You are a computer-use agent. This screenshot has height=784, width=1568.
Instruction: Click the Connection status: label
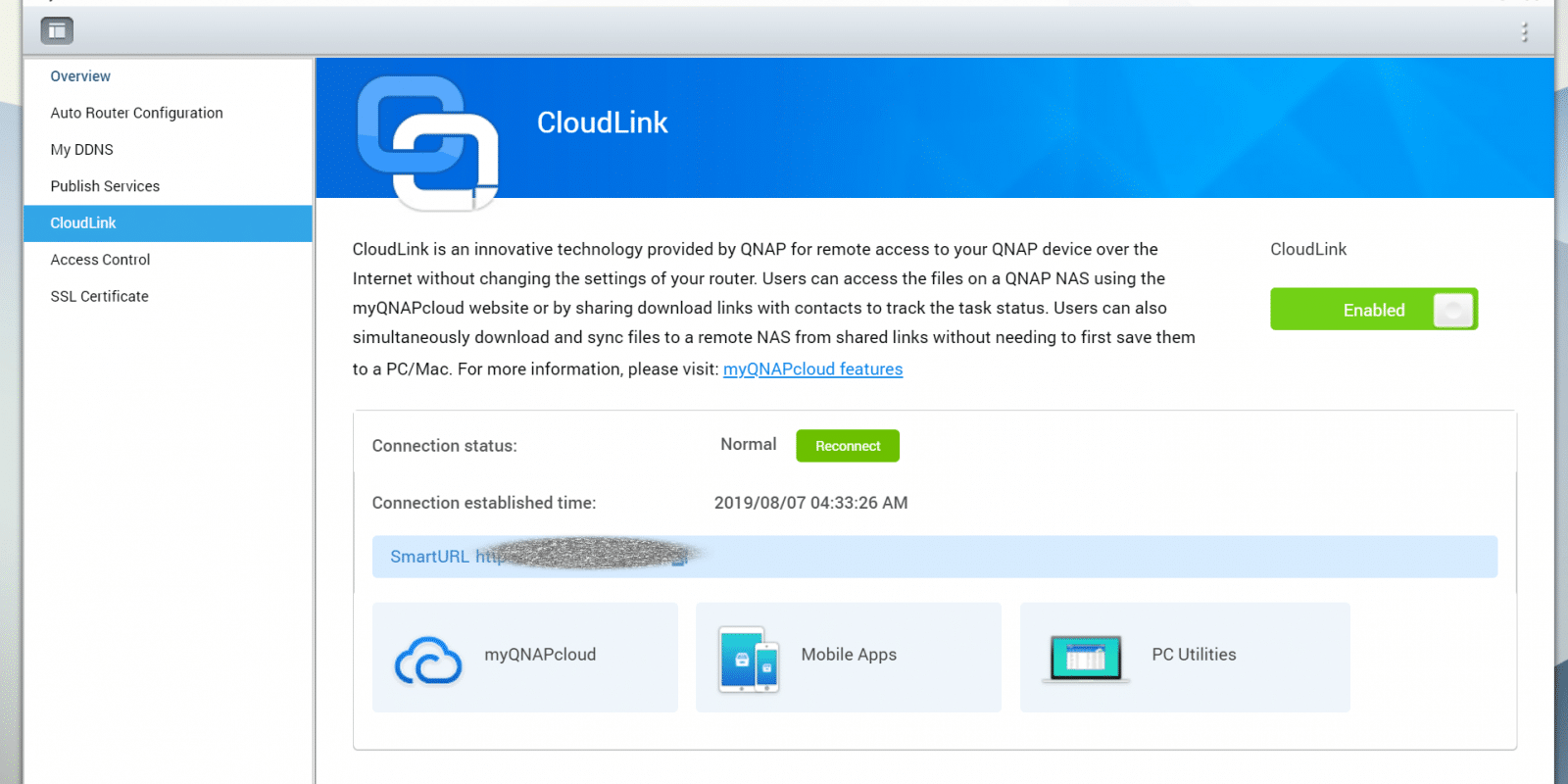pos(445,446)
